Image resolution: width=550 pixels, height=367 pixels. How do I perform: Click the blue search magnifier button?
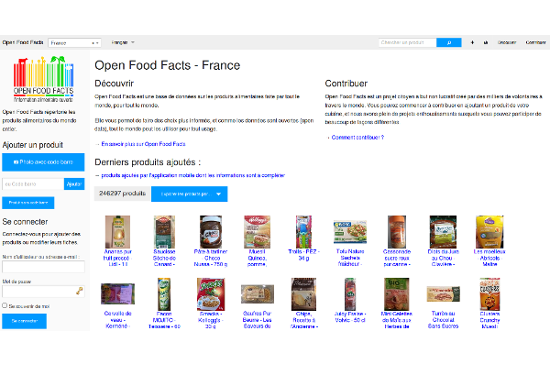(449, 42)
